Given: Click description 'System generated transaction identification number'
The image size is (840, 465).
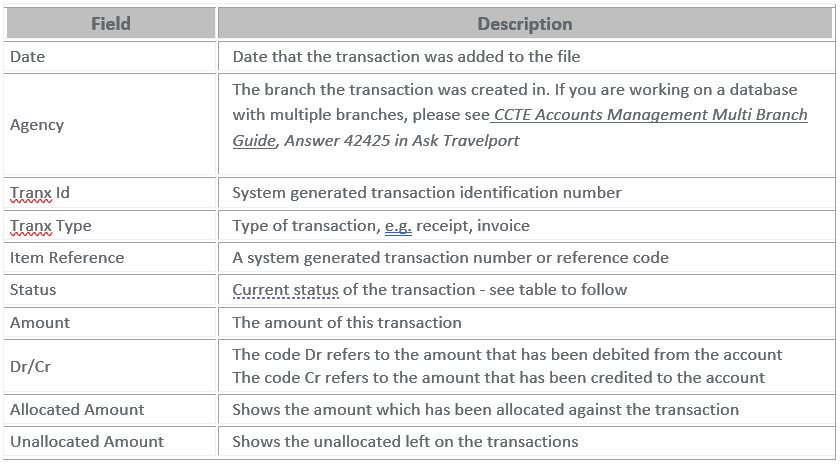Looking at the screenshot, I should click(x=427, y=193).
